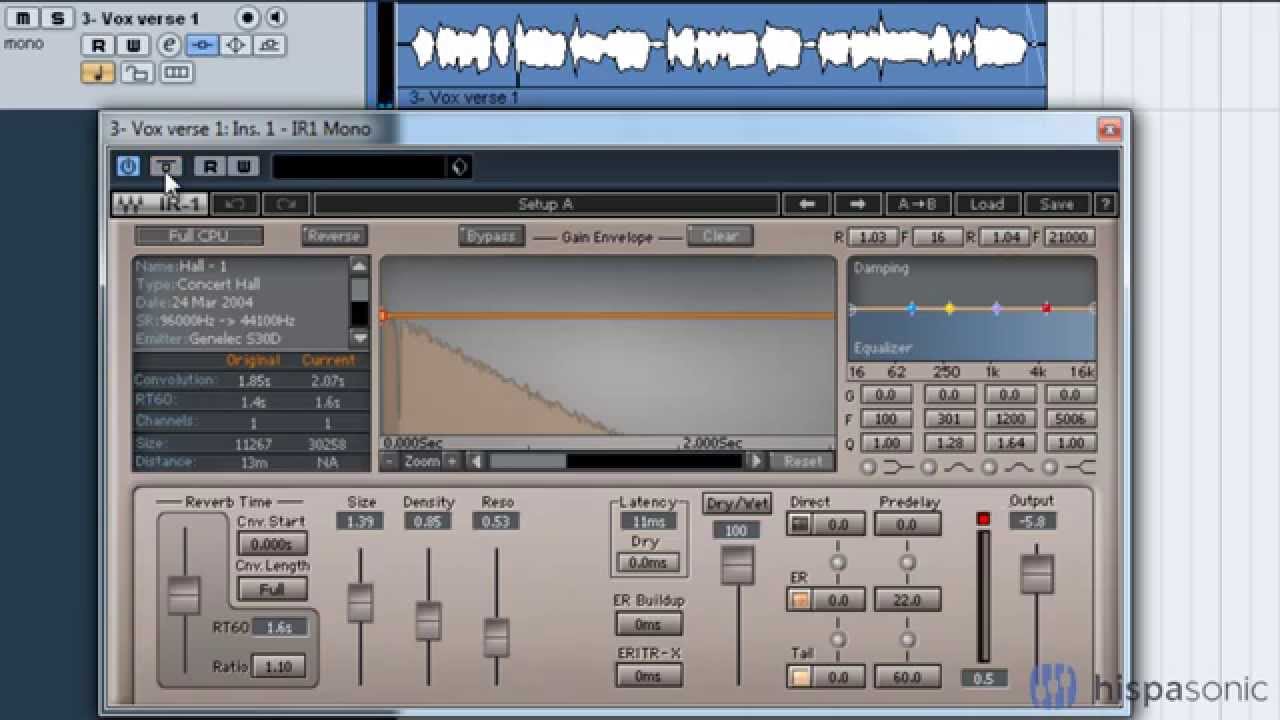Click the envelope Reset button

(802, 461)
